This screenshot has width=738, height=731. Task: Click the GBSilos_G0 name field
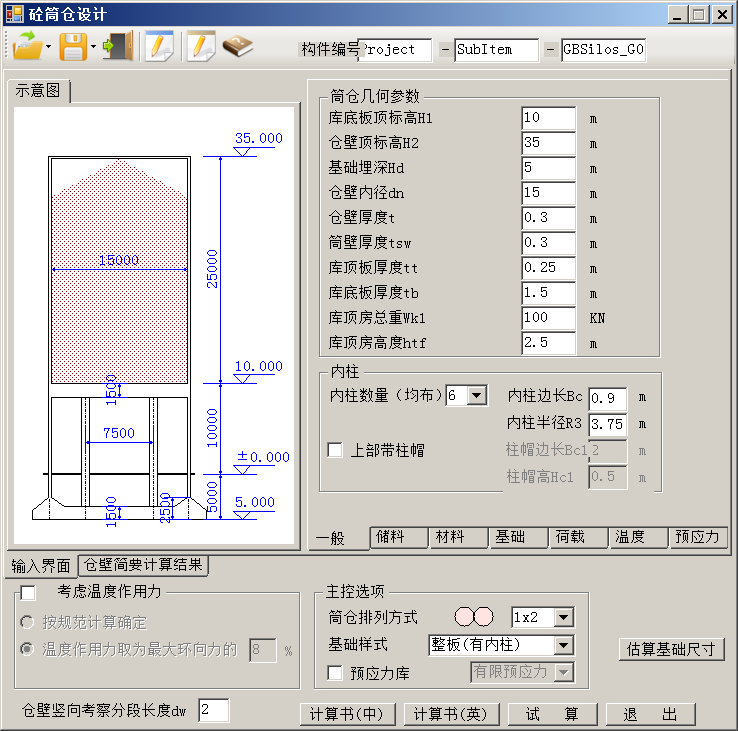click(x=603, y=50)
